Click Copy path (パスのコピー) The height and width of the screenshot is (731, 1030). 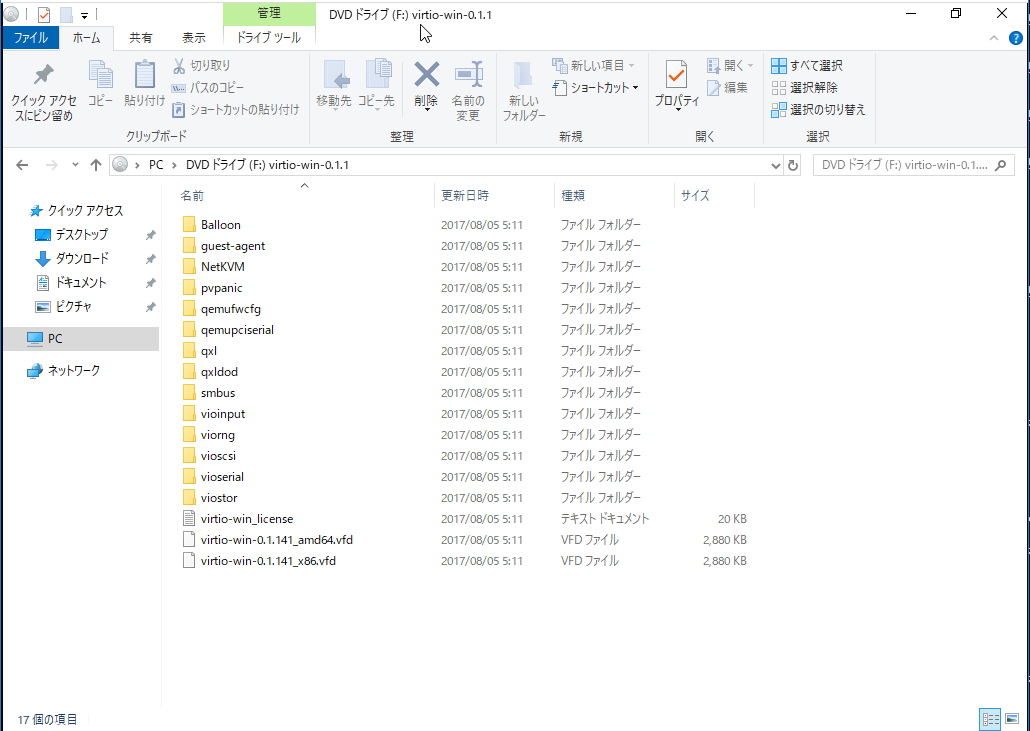pos(208,87)
